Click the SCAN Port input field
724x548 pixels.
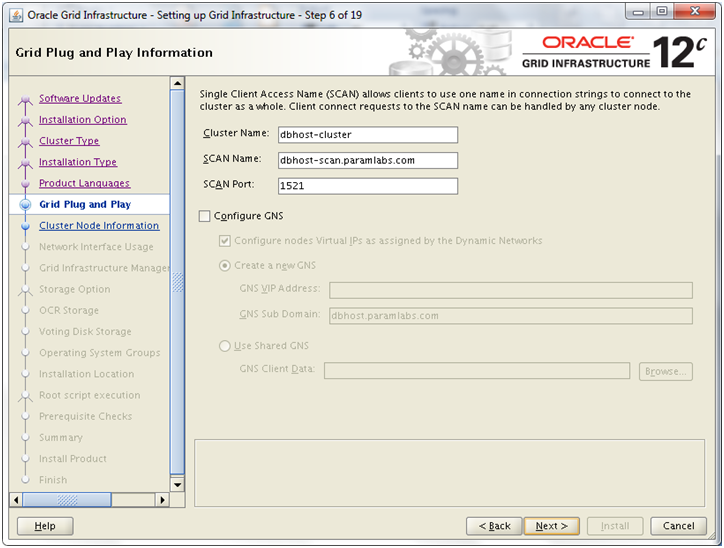[368, 186]
